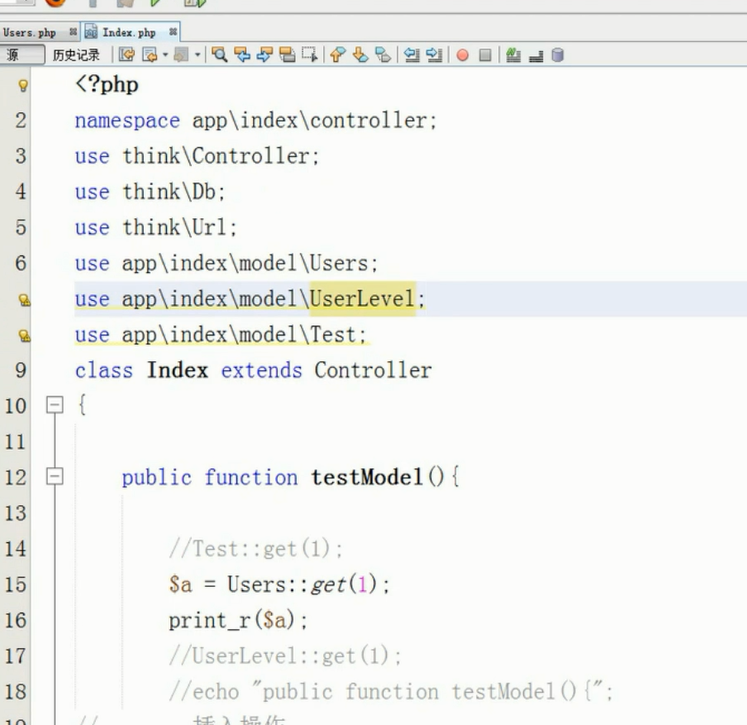Click the greyed-out Forward navigation icon

181,55
